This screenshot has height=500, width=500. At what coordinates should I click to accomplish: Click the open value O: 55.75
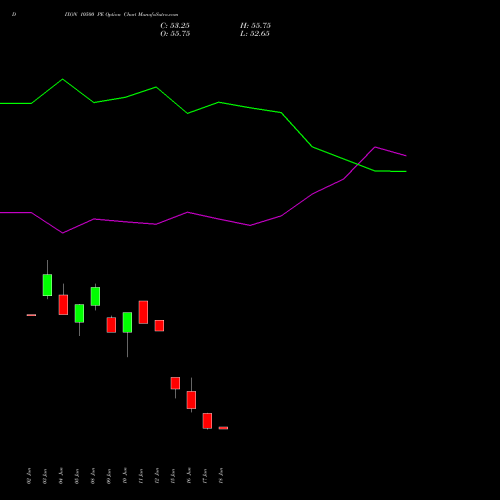click(175, 34)
